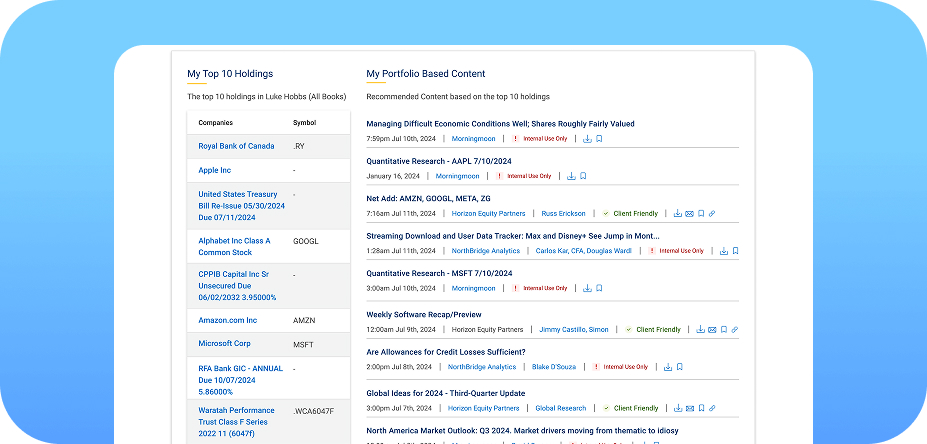The width and height of the screenshot is (927, 444).
Task: Click the .RY symbol cell
Action: click(299, 146)
